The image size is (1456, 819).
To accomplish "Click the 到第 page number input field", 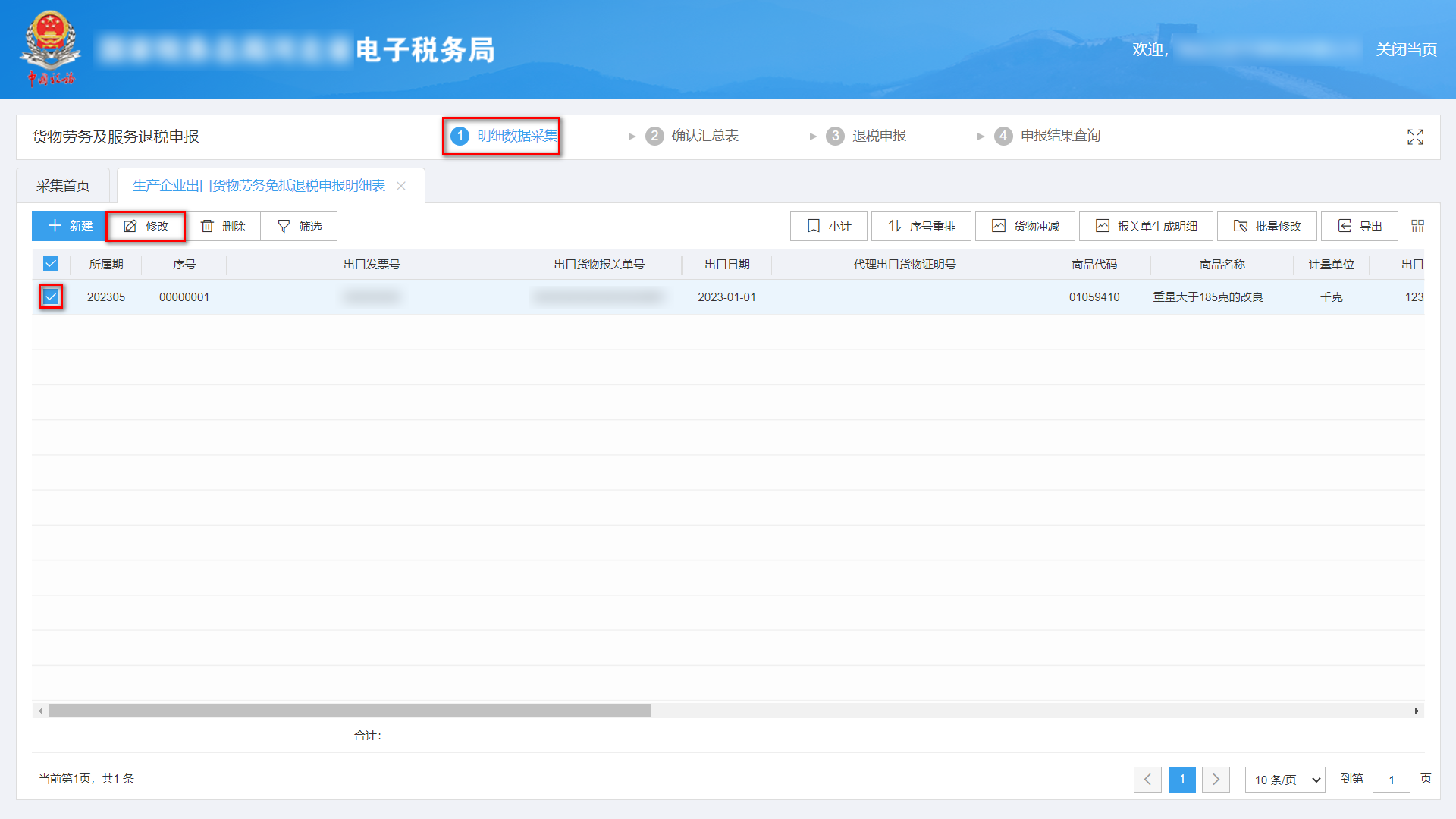I will tap(1392, 780).
